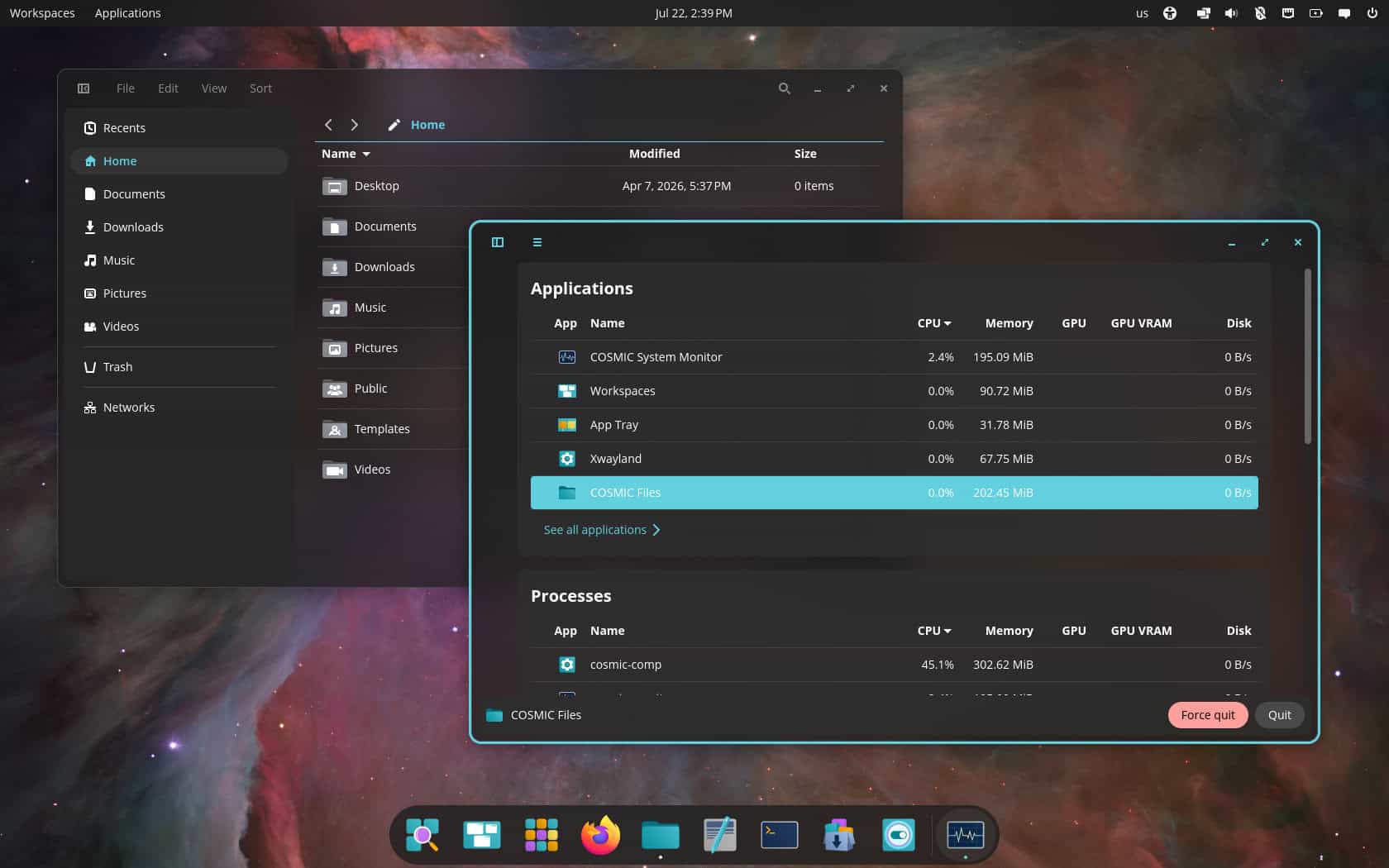This screenshot has height=868, width=1389.
Task: Open the sound volume panel applet
Action: [1231, 13]
